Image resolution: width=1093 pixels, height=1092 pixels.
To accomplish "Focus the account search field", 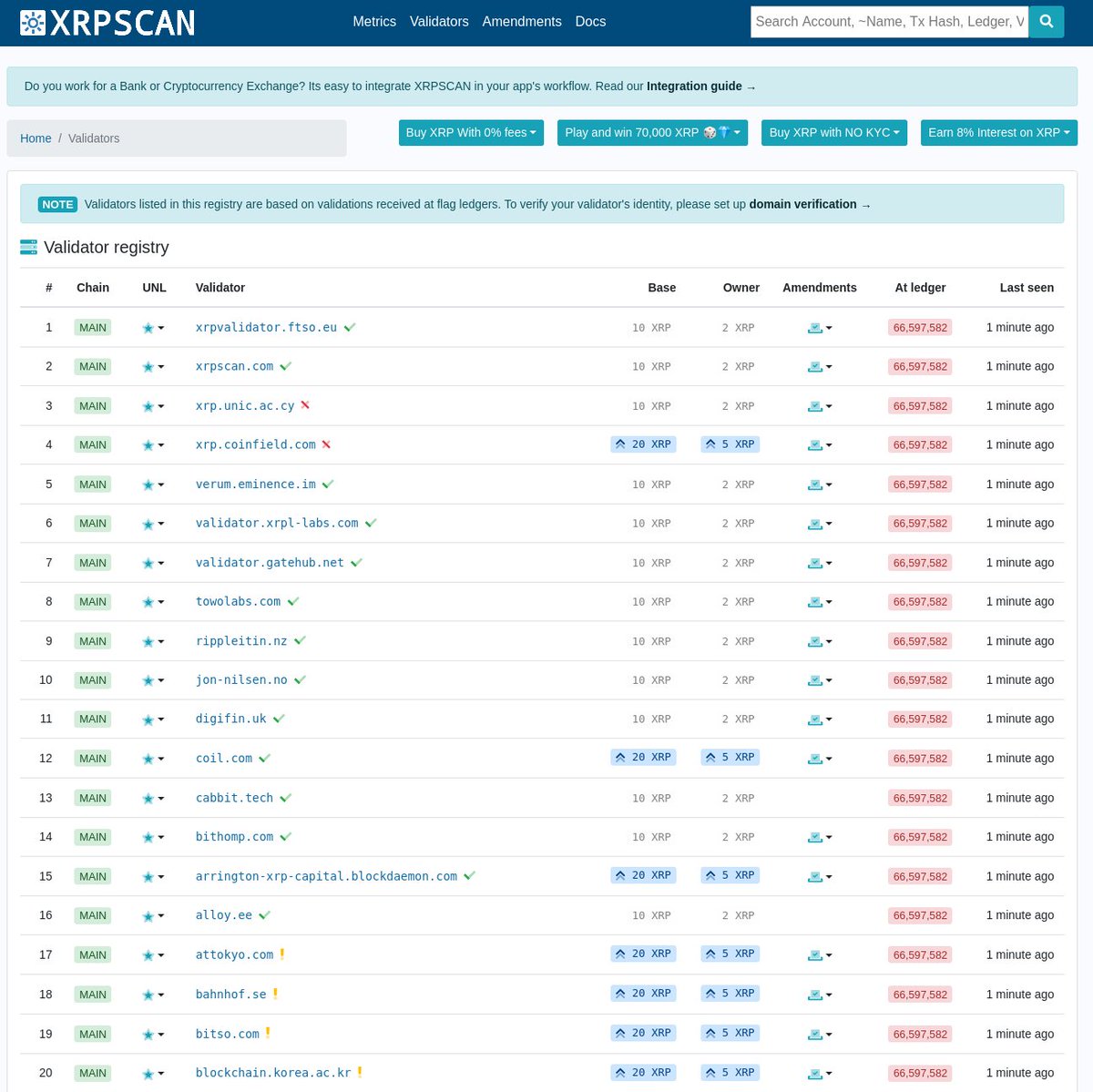I will tap(890, 22).
